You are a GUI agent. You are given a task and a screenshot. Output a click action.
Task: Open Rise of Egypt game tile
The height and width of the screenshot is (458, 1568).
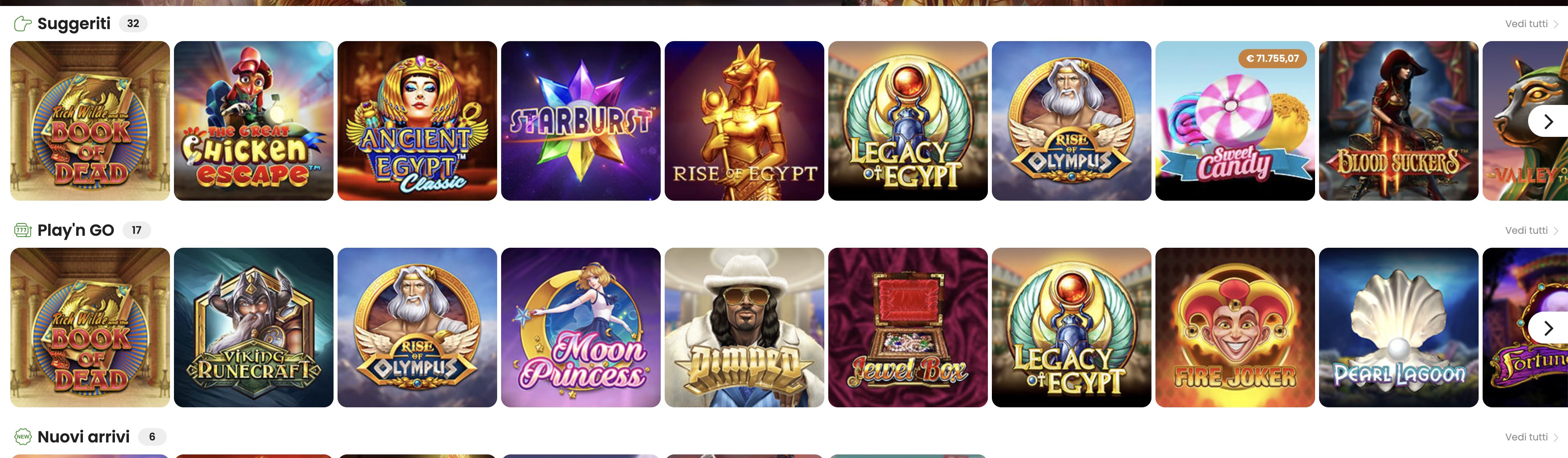[x=745, y=120]
